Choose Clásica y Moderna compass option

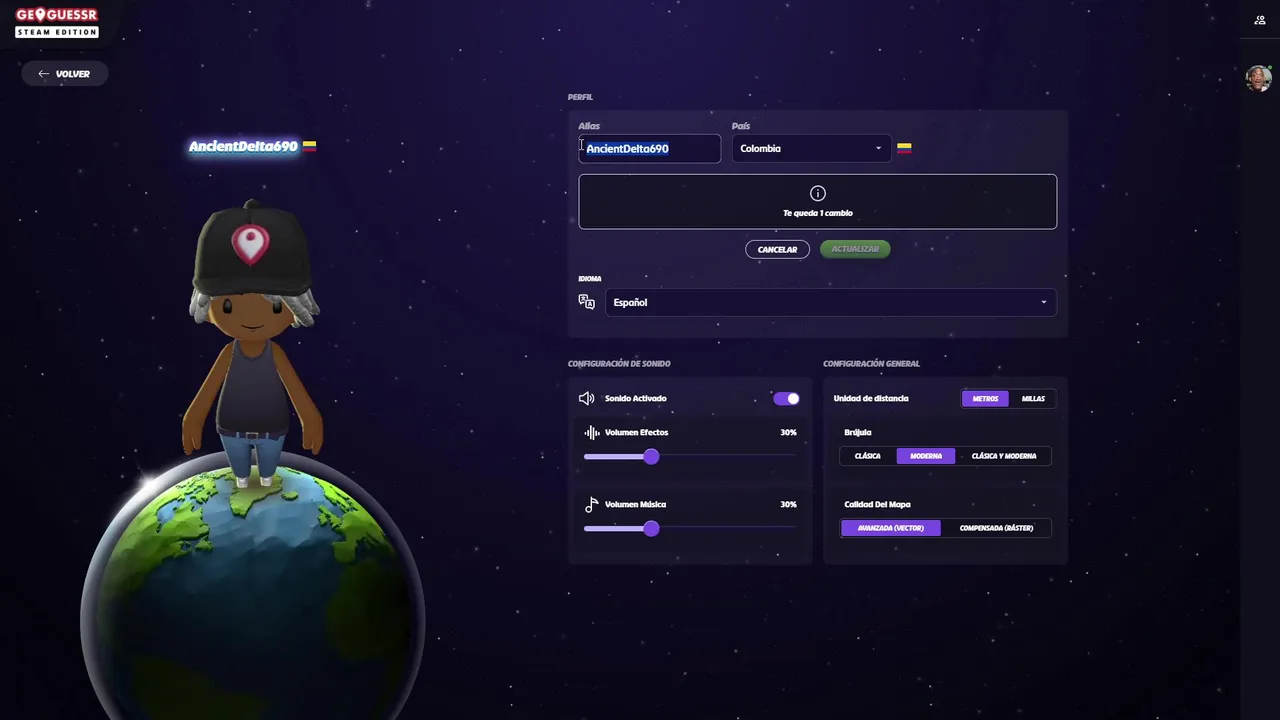(x=1004, y=456)
